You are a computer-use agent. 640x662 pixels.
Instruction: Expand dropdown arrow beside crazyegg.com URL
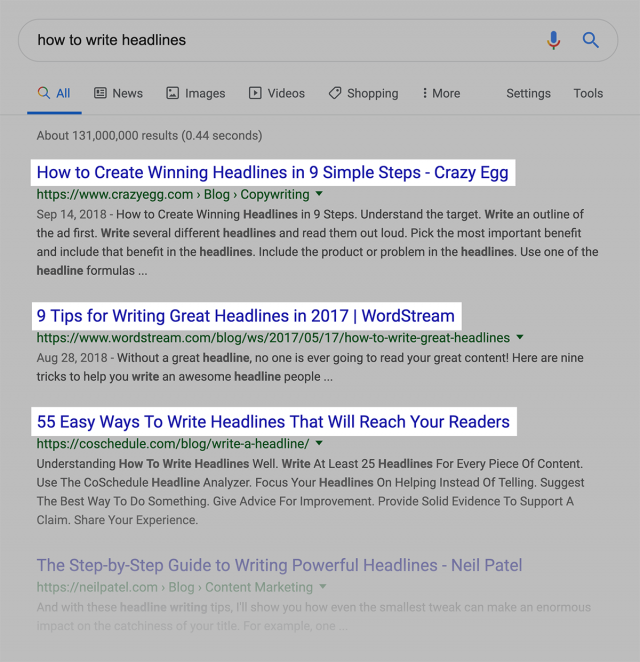319,194
